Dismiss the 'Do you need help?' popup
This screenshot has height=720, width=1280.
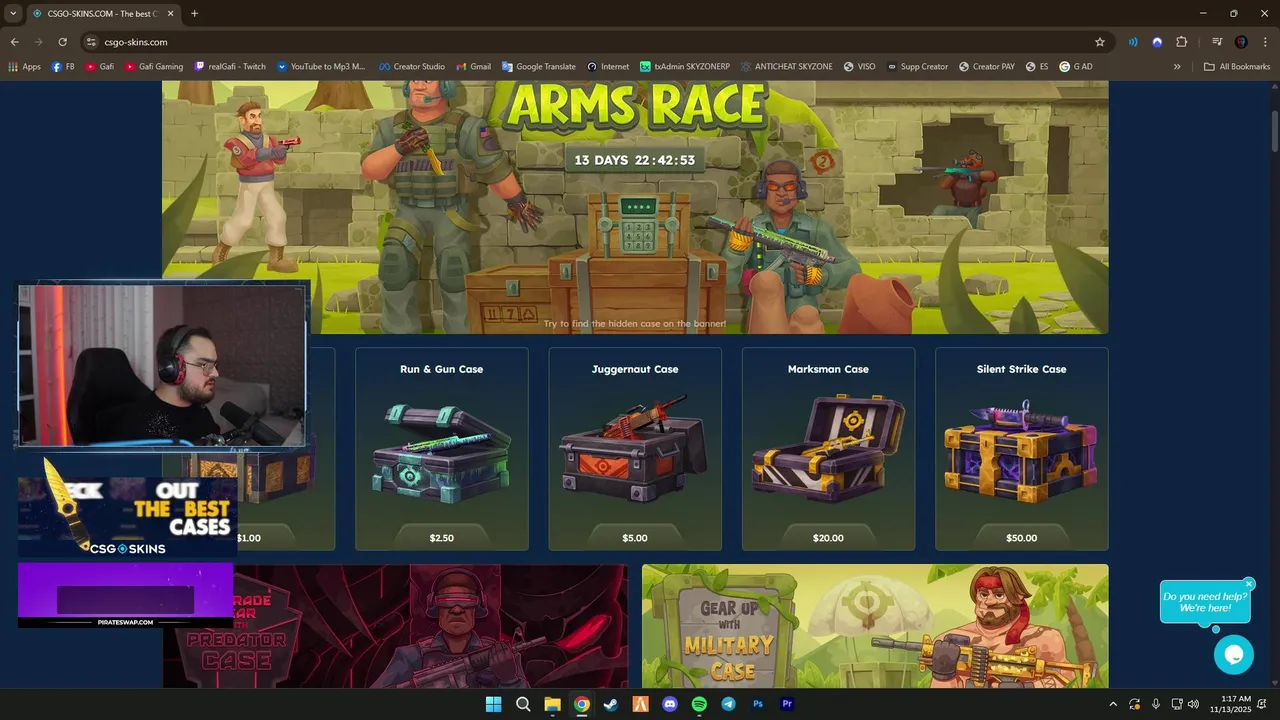[x=1249, y=584]
